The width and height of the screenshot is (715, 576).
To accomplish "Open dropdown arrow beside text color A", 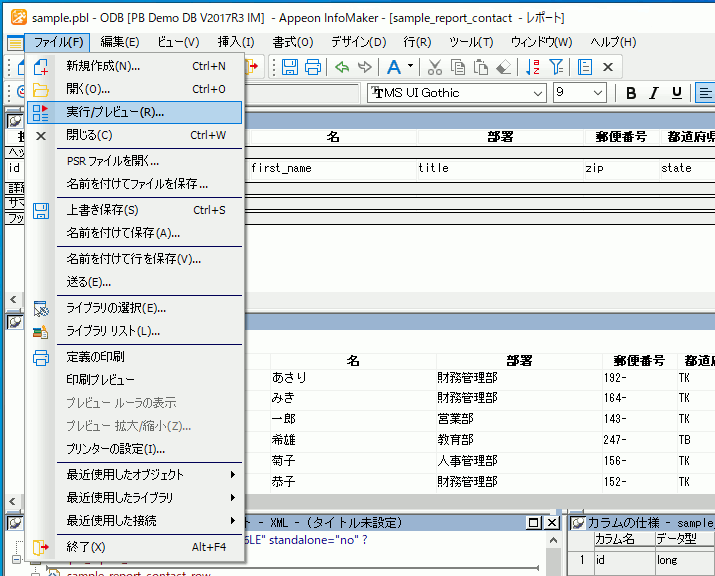I will pyautogui.click(x=410, y=67).
